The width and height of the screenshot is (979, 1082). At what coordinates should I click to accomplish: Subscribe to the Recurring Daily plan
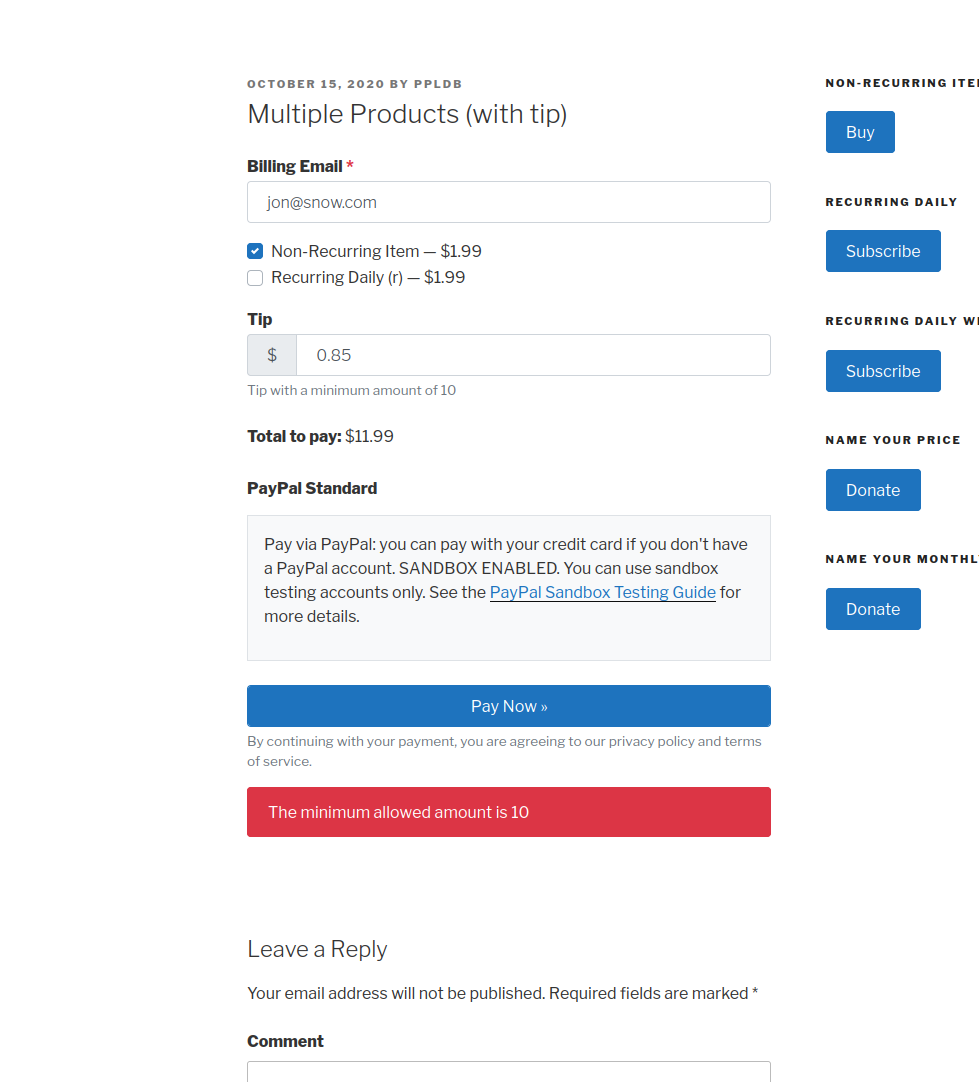pyautogui.click(x=883, y=251)
